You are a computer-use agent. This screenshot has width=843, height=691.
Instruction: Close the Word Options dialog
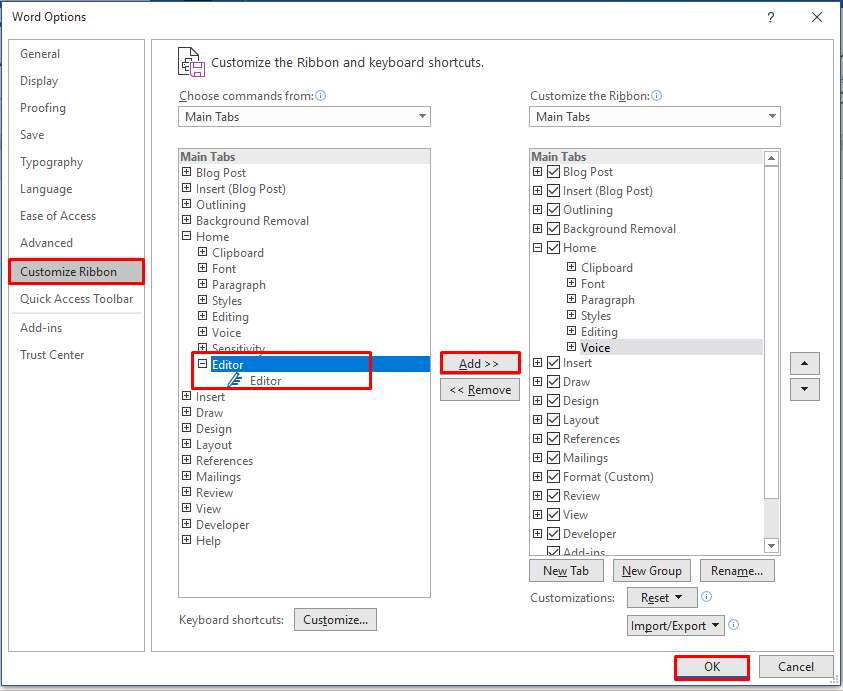click(x=817, y=17)
